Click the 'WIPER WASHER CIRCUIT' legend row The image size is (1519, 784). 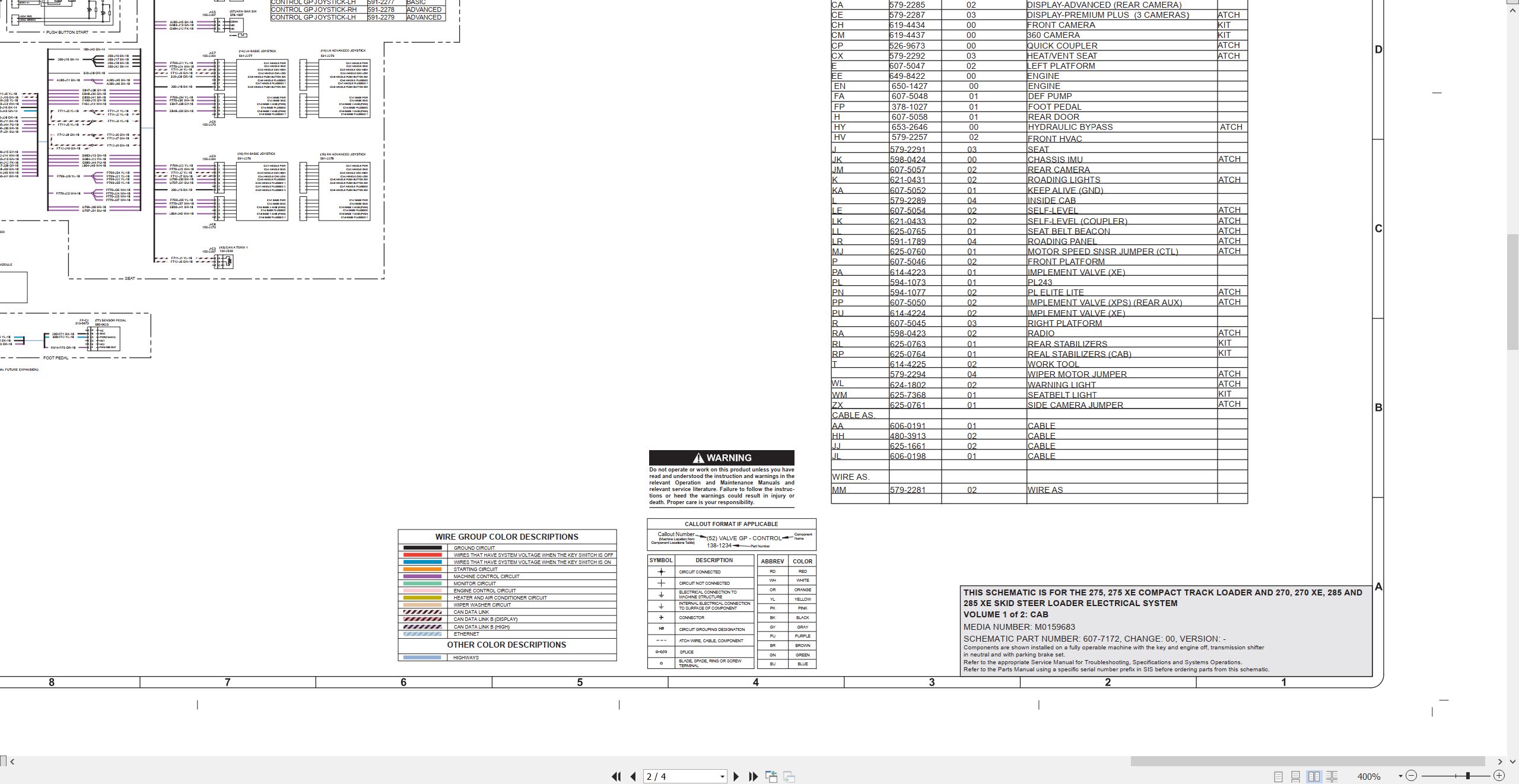click(x=507, y=605)
